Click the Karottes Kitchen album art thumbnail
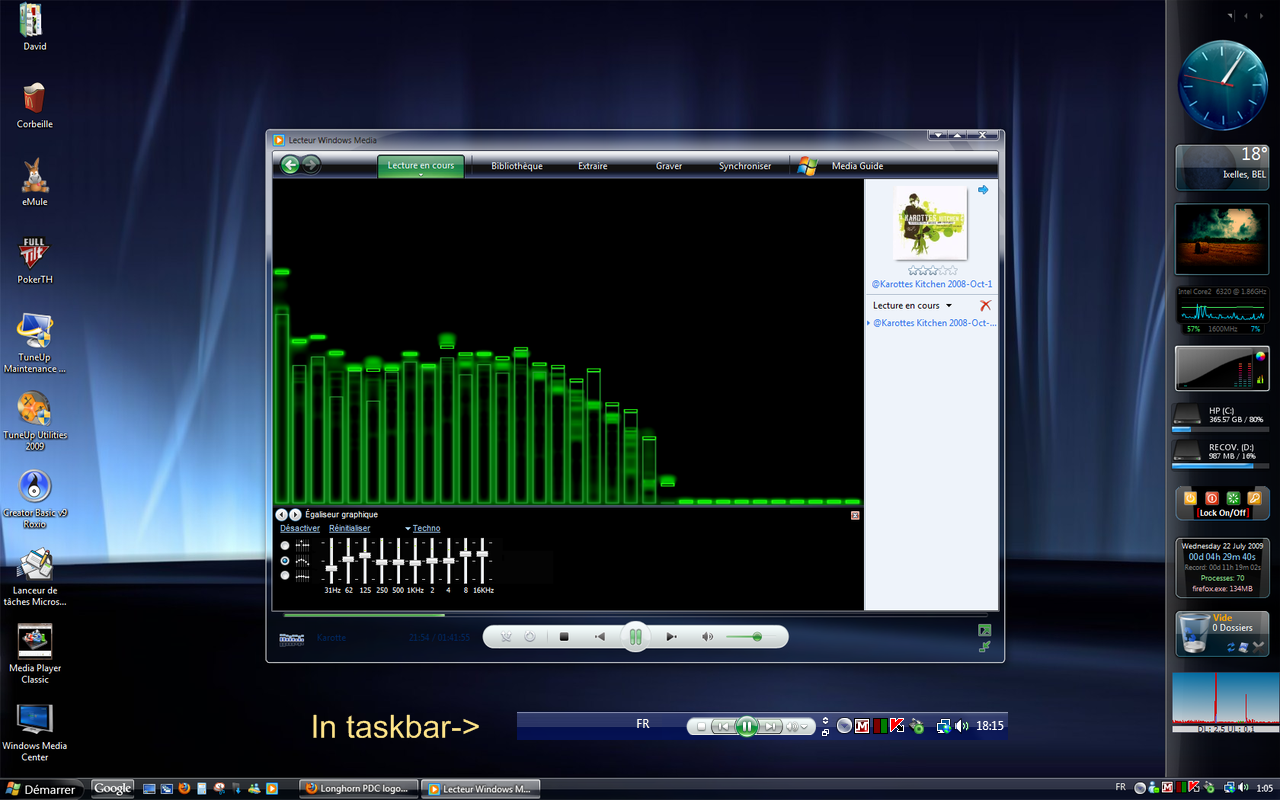Image resolution: width=1280 pixels, height=800 pixels. click(930, 222)
